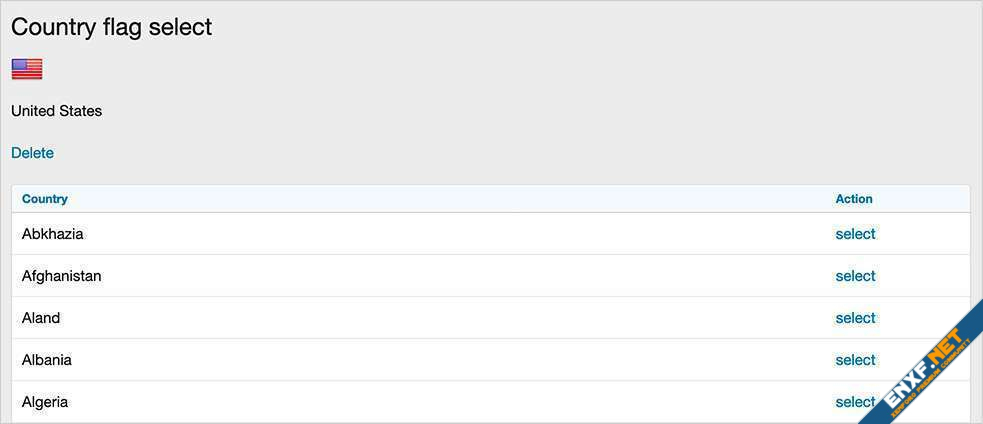Click the Action column header
Screen dimensions: 983x424
tap(854, 199)
